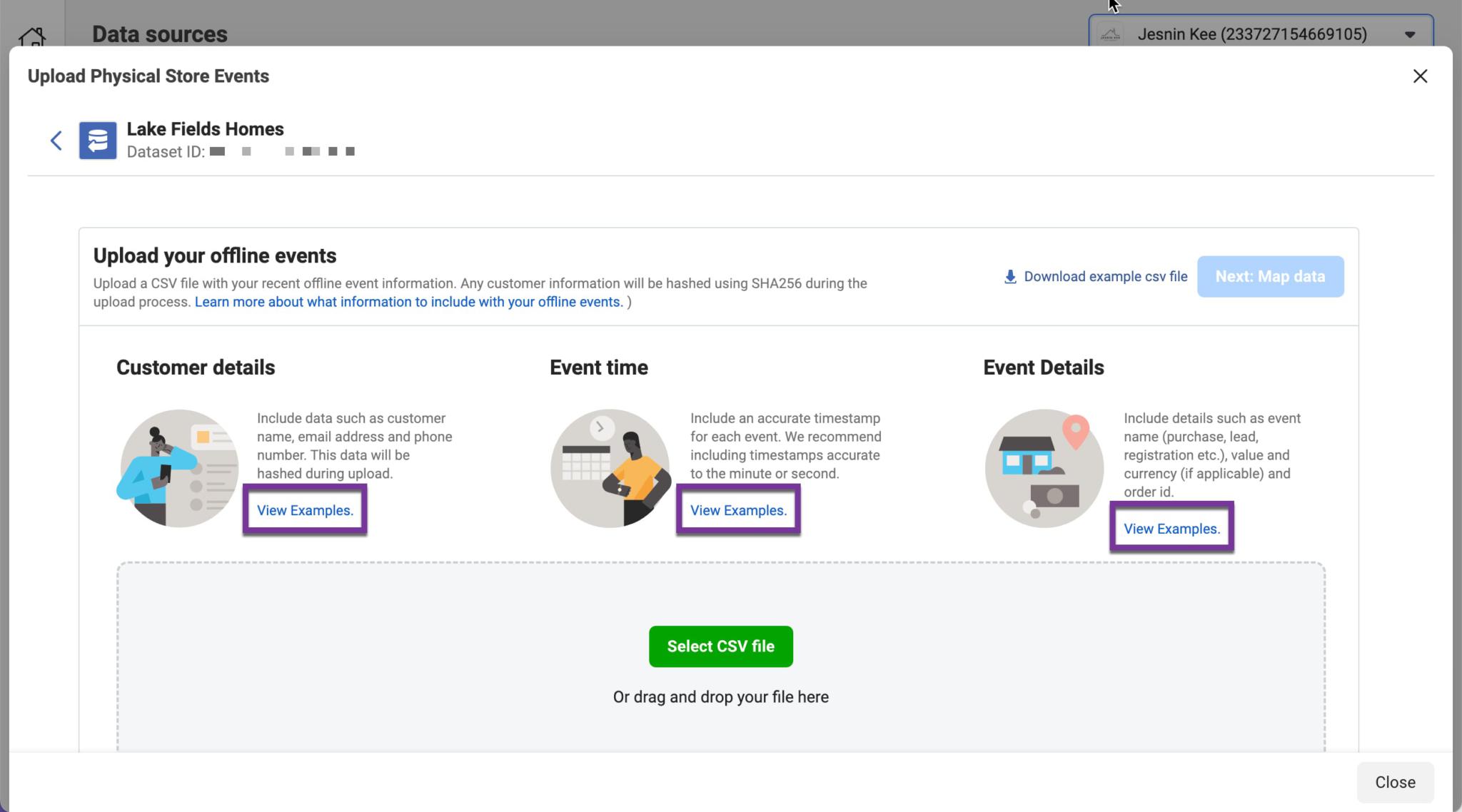1462x812 pixels.
Task: Click the Event time calendar illustration
Action: (x=609, y=467)
